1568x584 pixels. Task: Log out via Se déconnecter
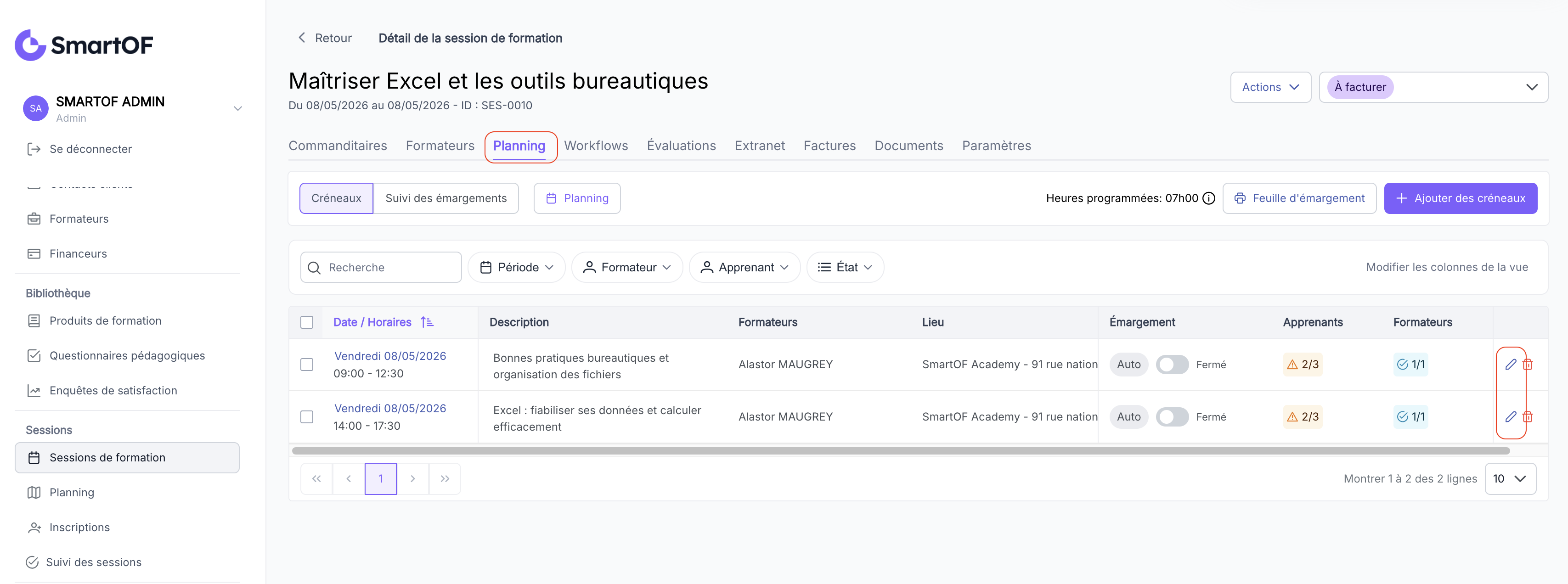coord(79,149)
